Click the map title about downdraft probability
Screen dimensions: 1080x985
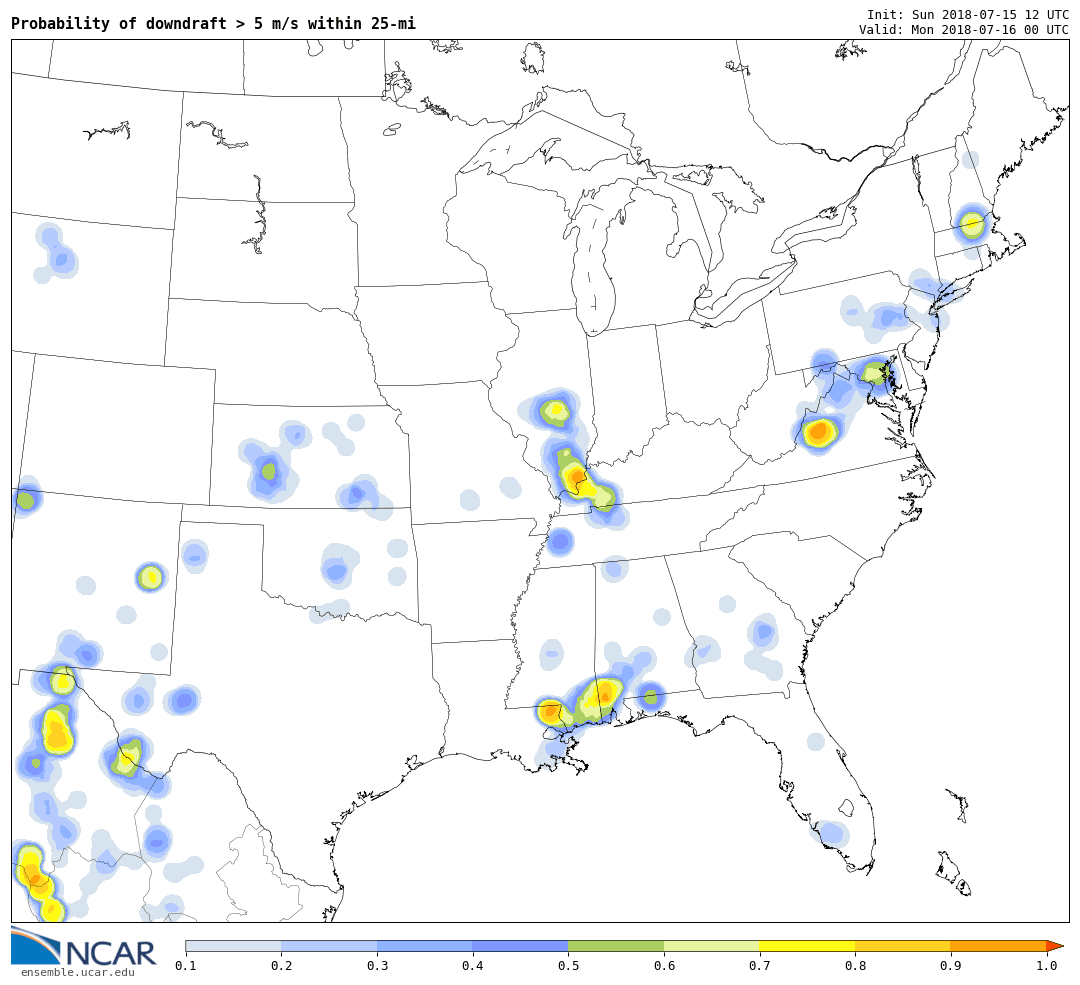click(213, 23)
